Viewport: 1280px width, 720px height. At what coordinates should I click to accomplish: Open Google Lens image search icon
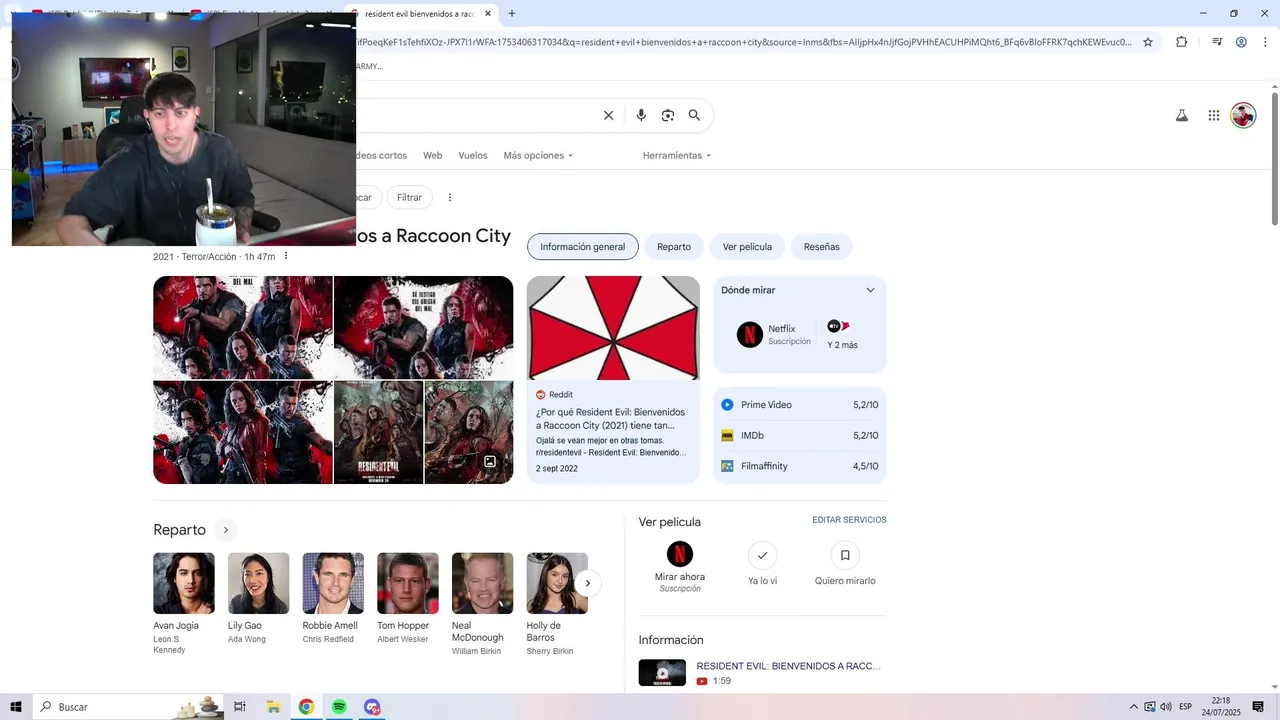[668, 115]
